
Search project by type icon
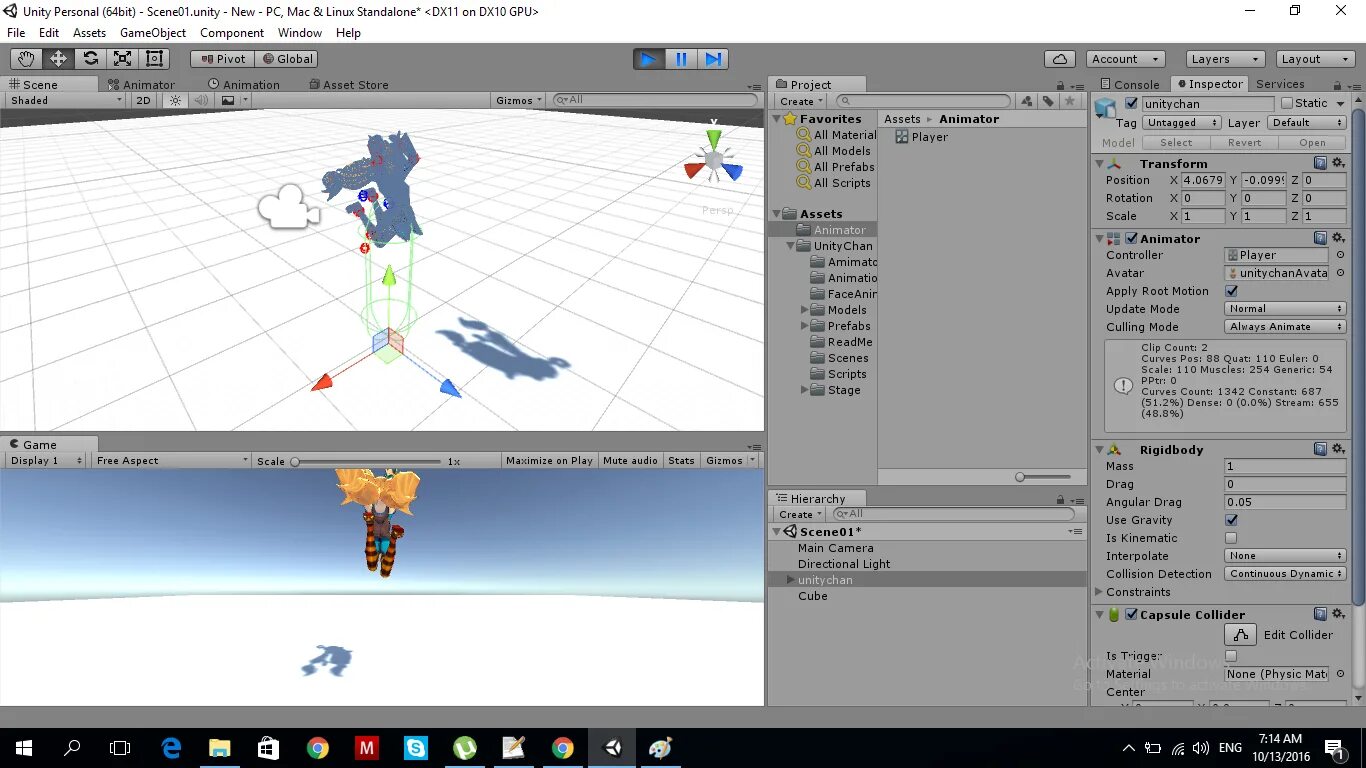click(x=1027, y=101)
